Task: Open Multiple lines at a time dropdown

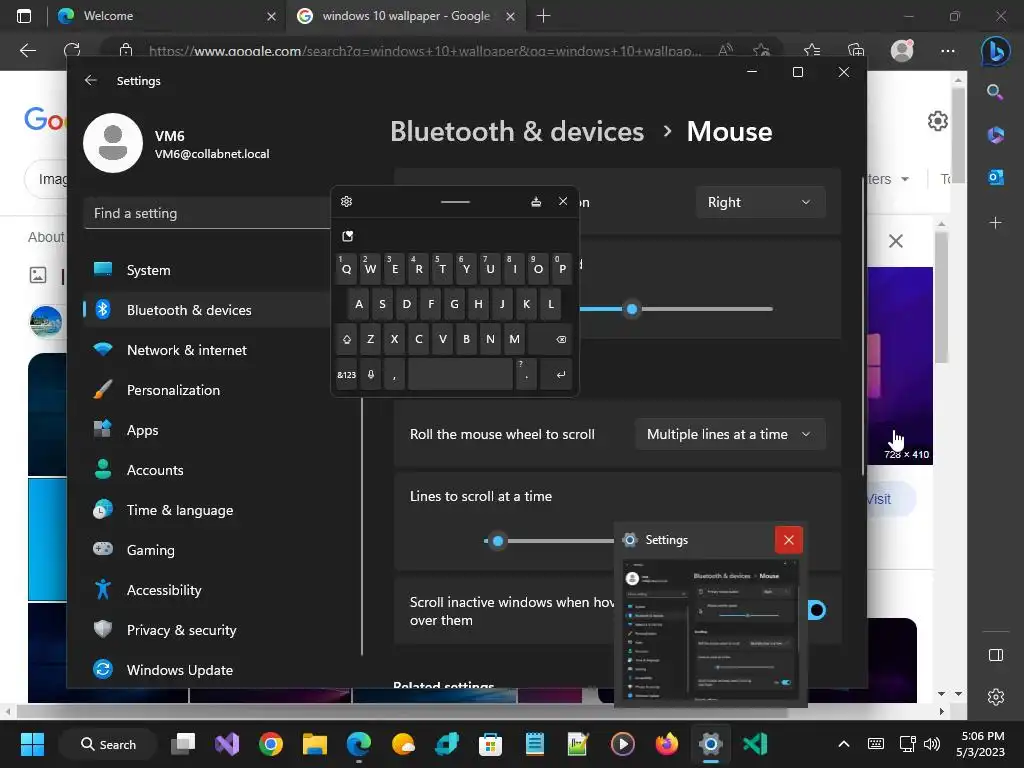Action: point(729,434)
